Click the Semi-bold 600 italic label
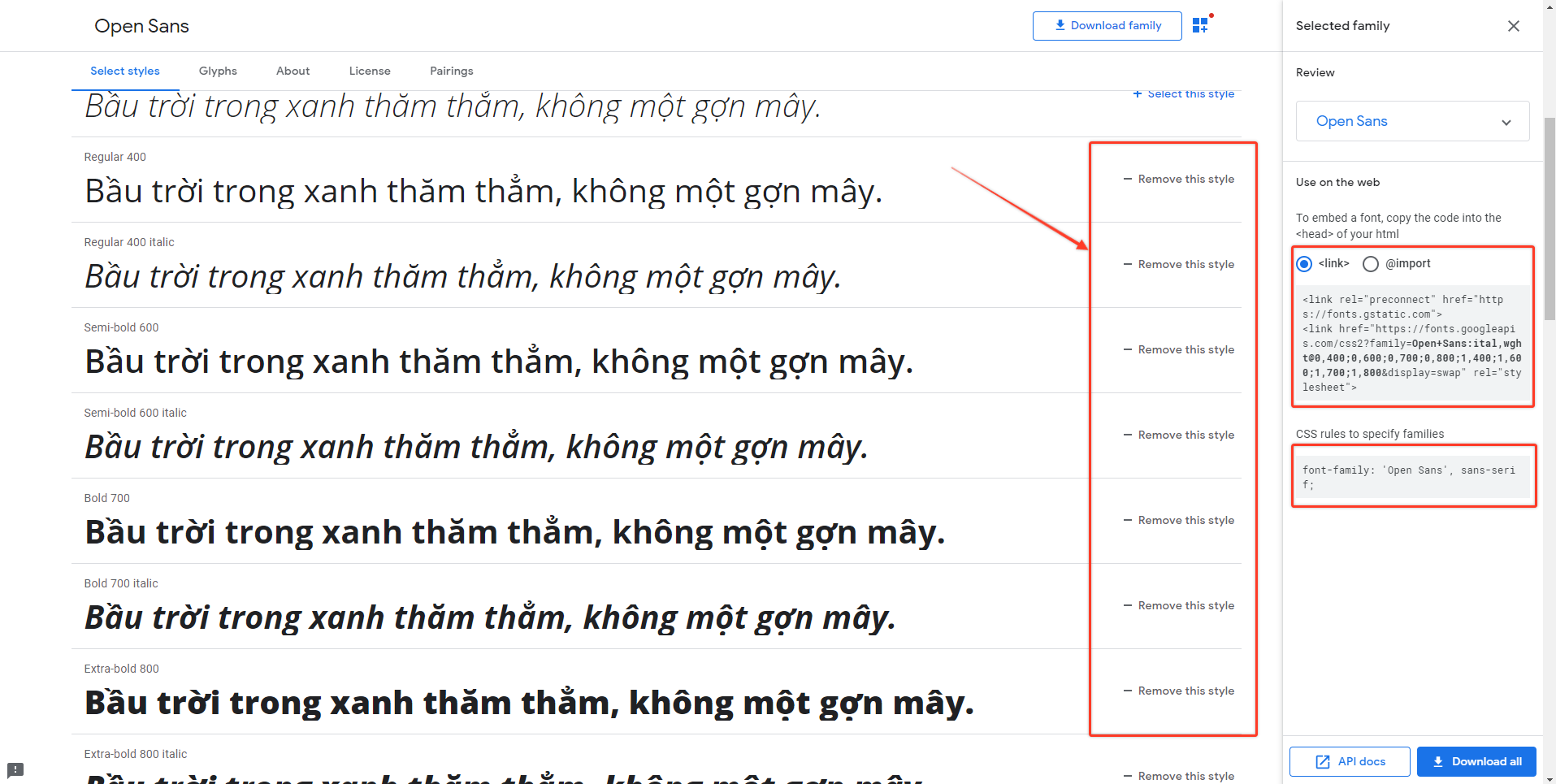The image size is (1556, 784). point(135,413)
